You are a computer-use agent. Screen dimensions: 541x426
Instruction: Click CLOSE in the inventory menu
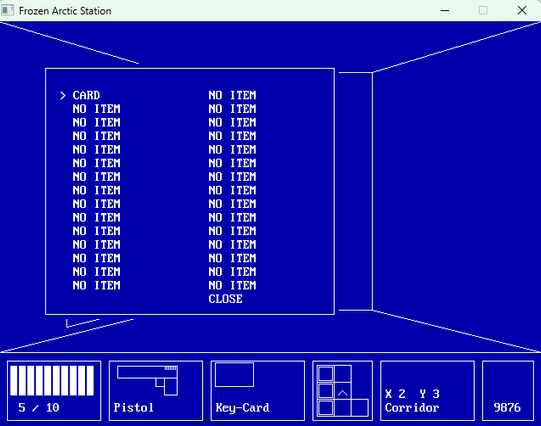pyautogui.click(x=225, y=299)
